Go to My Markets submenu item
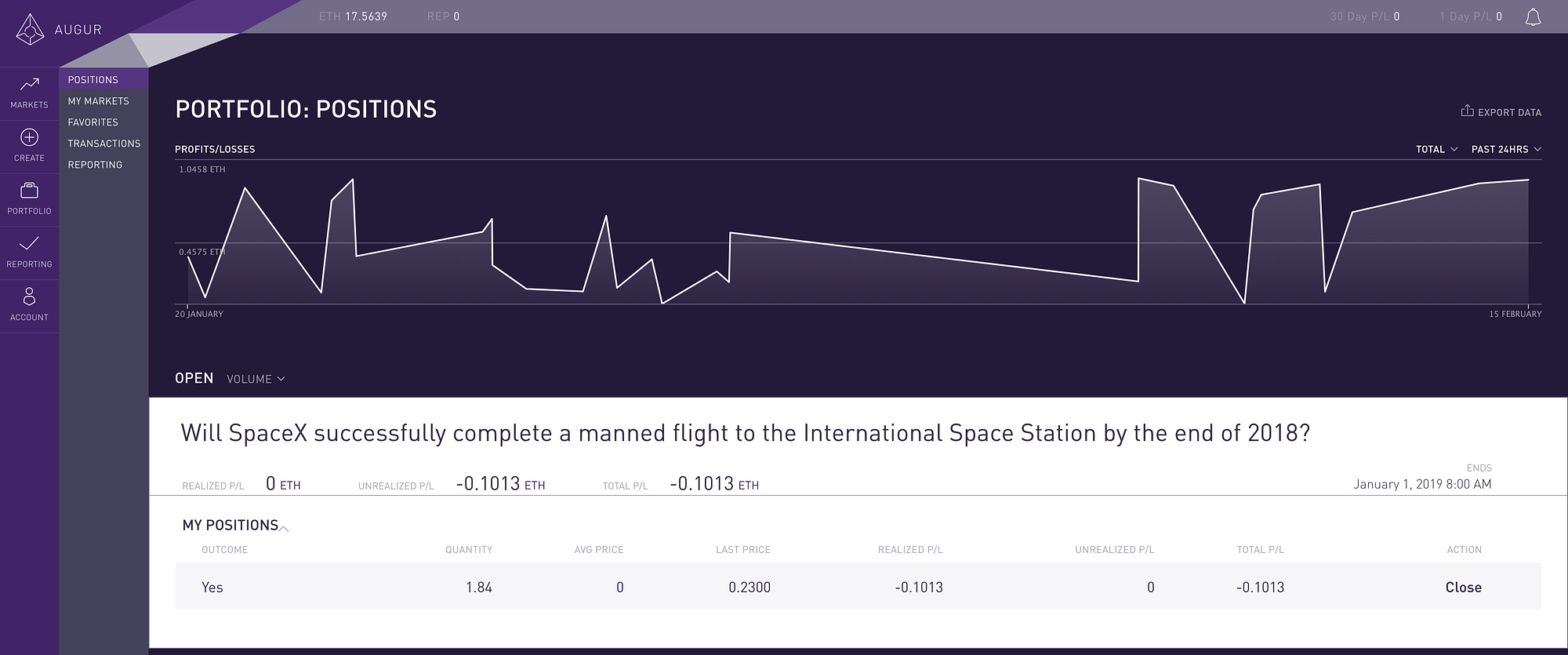 click(x=98, y=101)
